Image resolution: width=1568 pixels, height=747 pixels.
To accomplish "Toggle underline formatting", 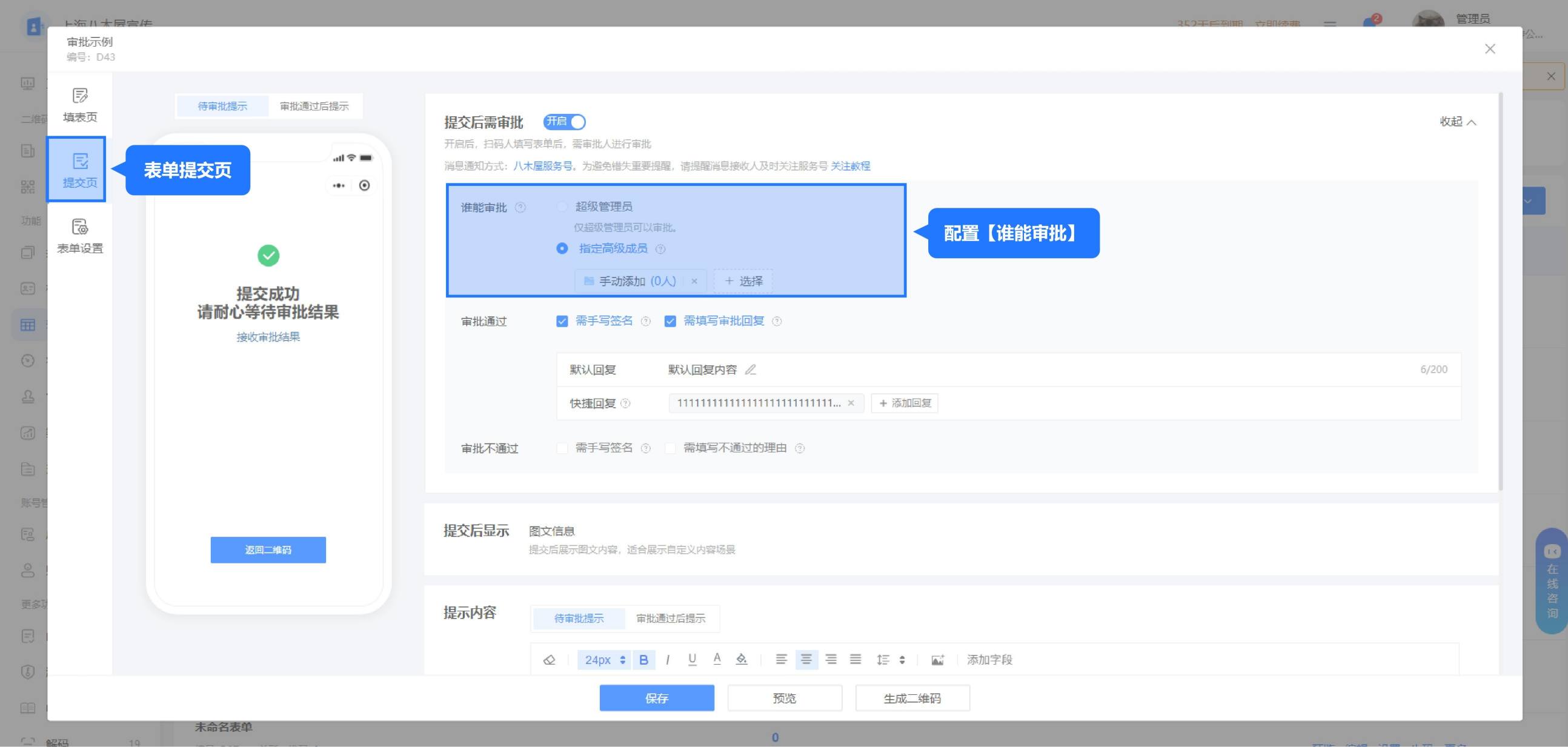I will click(692, 660).
